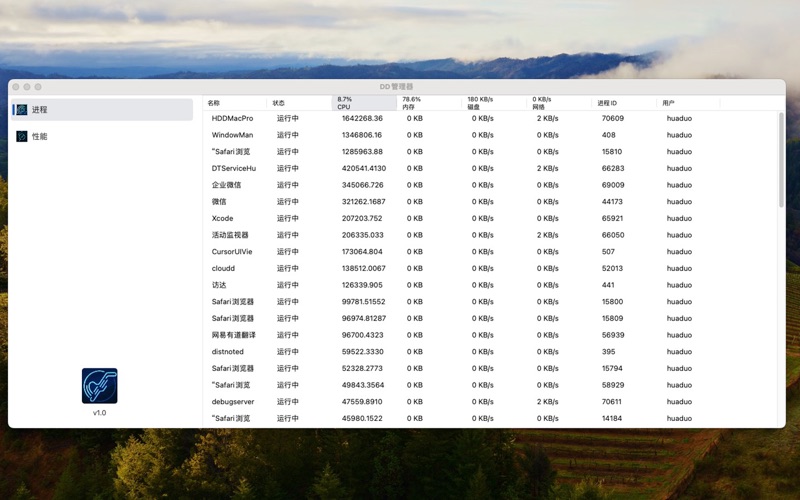
Task: Click the vertical scrollbar of process list
Action: point(781,160)
